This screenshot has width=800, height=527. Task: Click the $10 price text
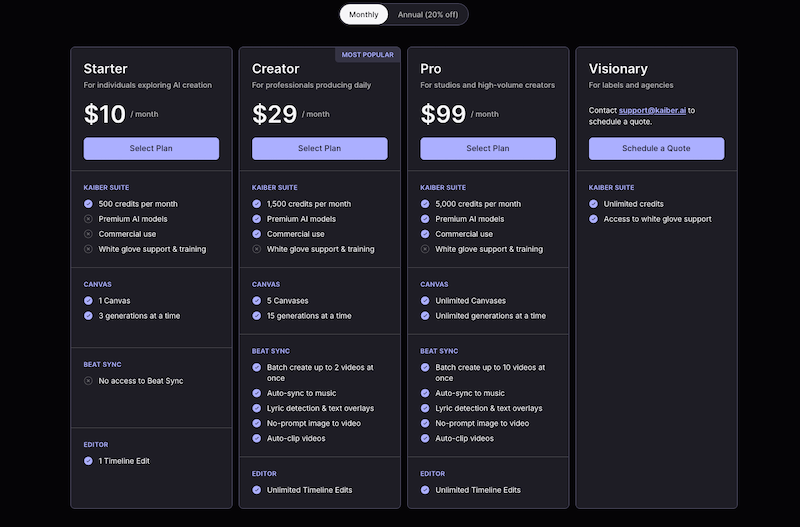[x=105, y=114]
